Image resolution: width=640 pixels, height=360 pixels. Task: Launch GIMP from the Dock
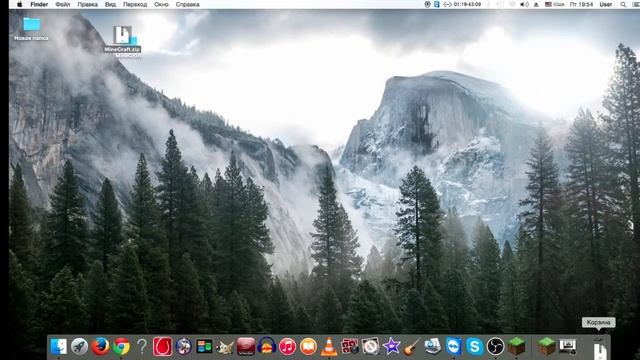225,347
